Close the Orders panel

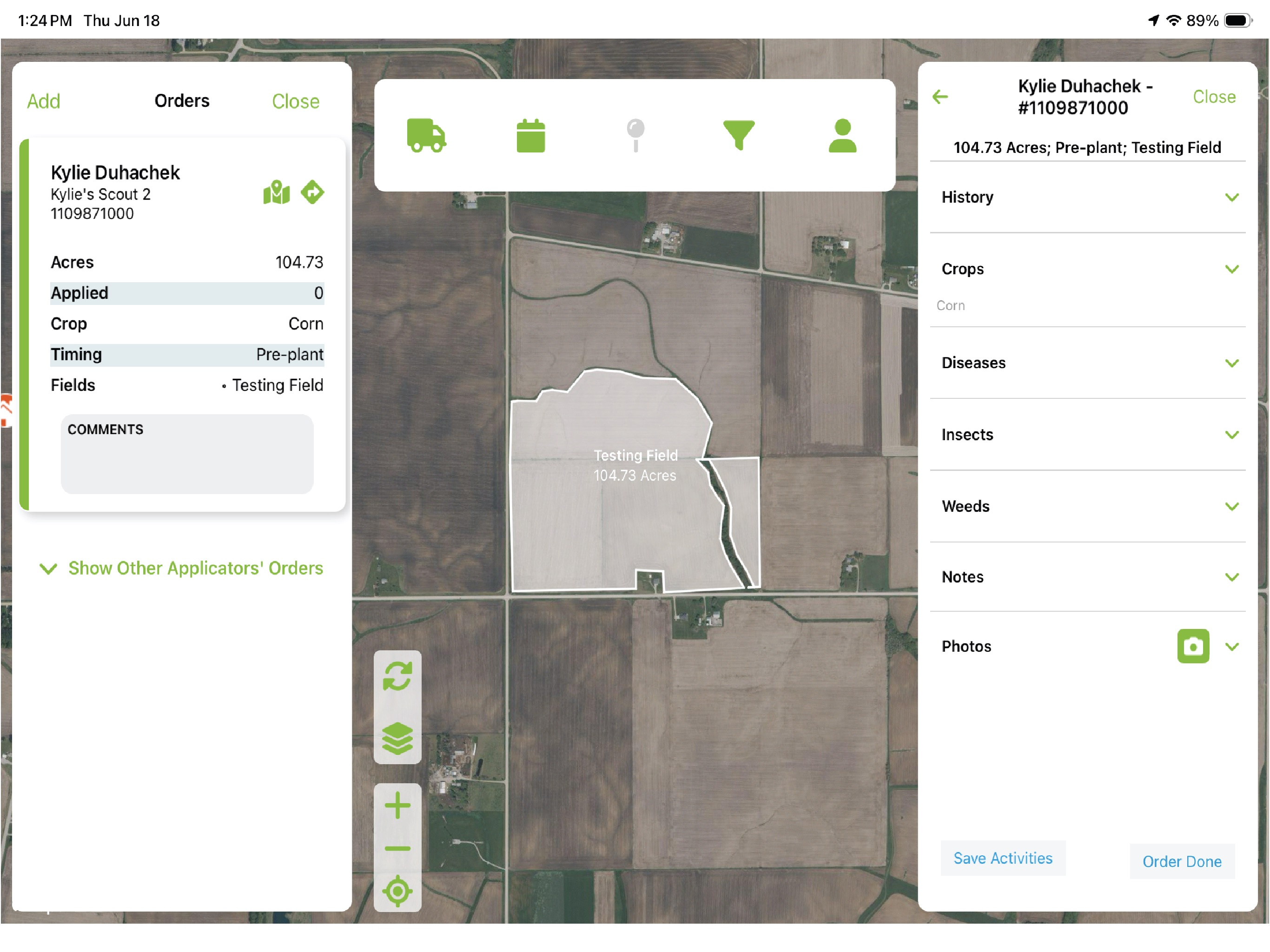(x=296, y=101)
